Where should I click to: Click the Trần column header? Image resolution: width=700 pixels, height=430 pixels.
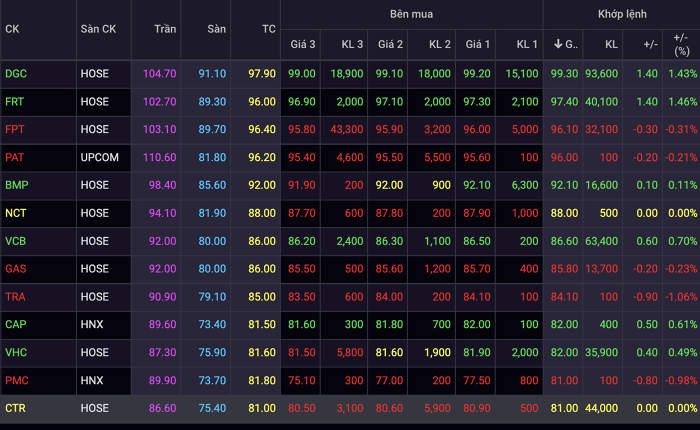point(165,29)
